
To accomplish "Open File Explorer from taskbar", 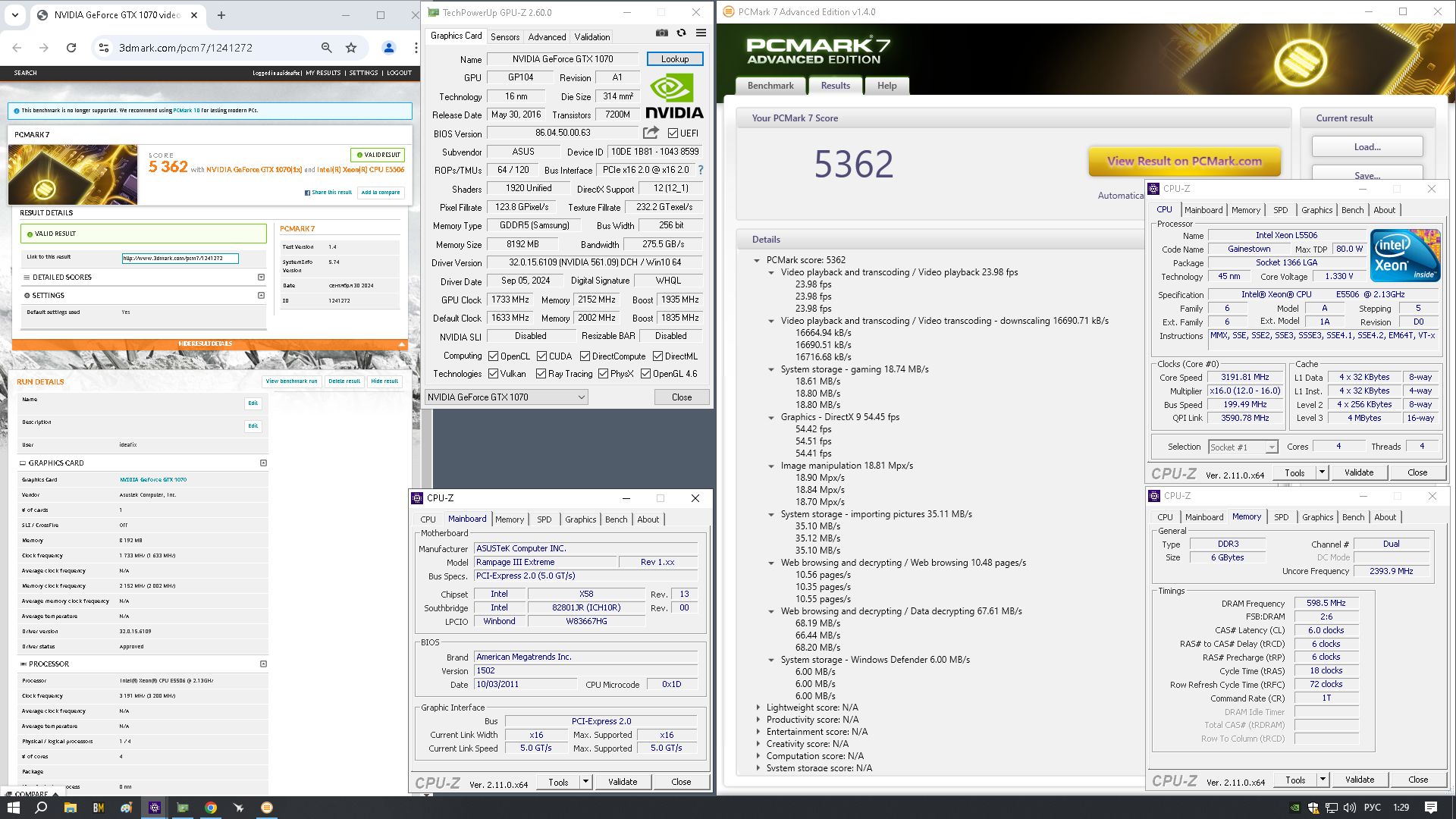I will pos(70,808).
